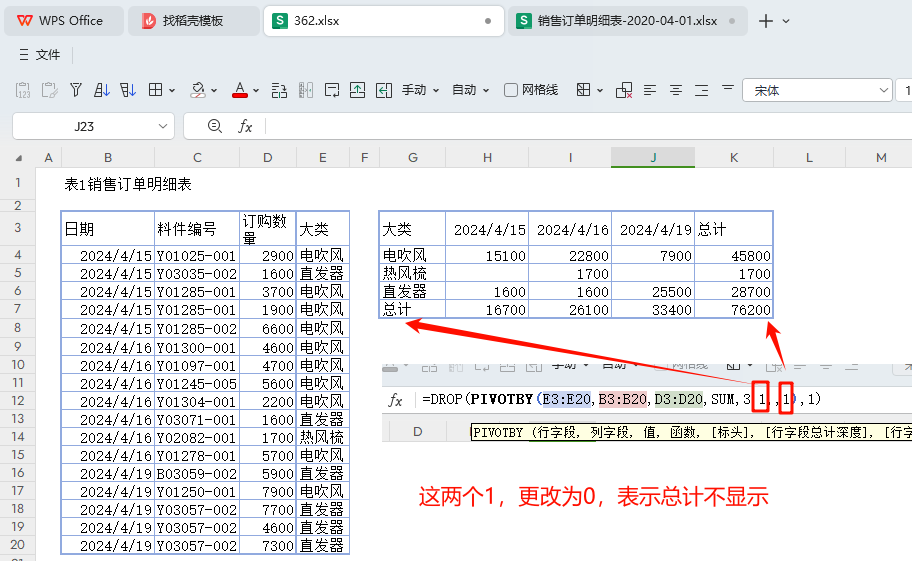Select the 直发器 row label in pivot table

(412, 291)
